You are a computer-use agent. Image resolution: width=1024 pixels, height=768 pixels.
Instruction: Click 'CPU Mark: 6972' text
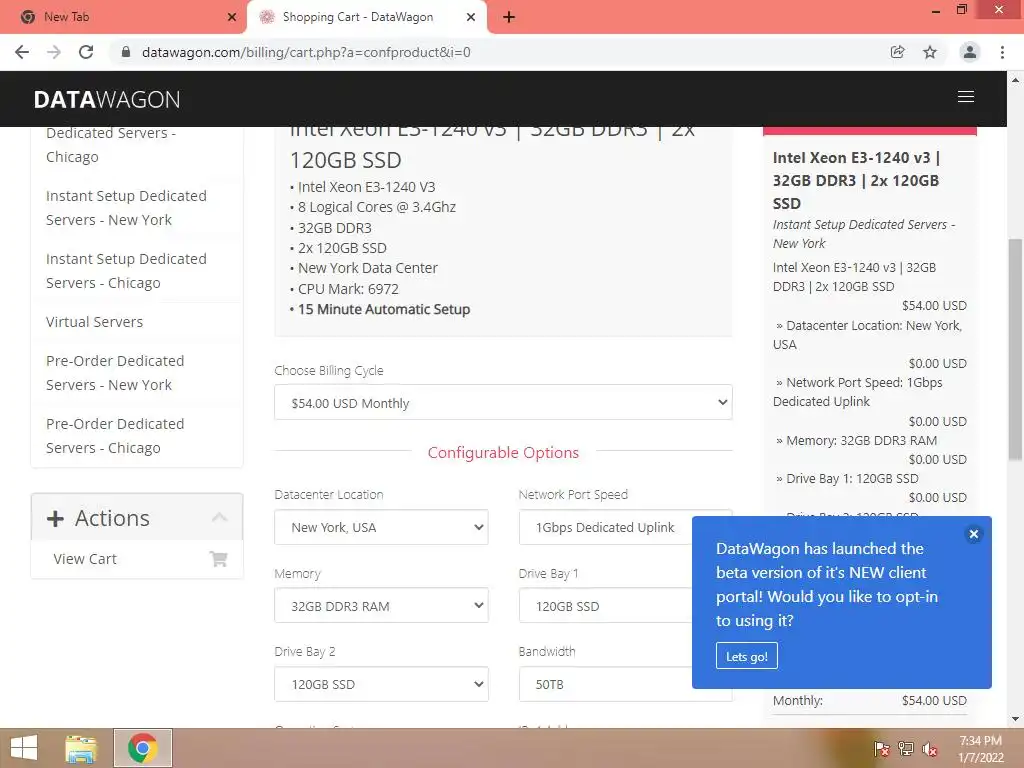pos(348,289)
